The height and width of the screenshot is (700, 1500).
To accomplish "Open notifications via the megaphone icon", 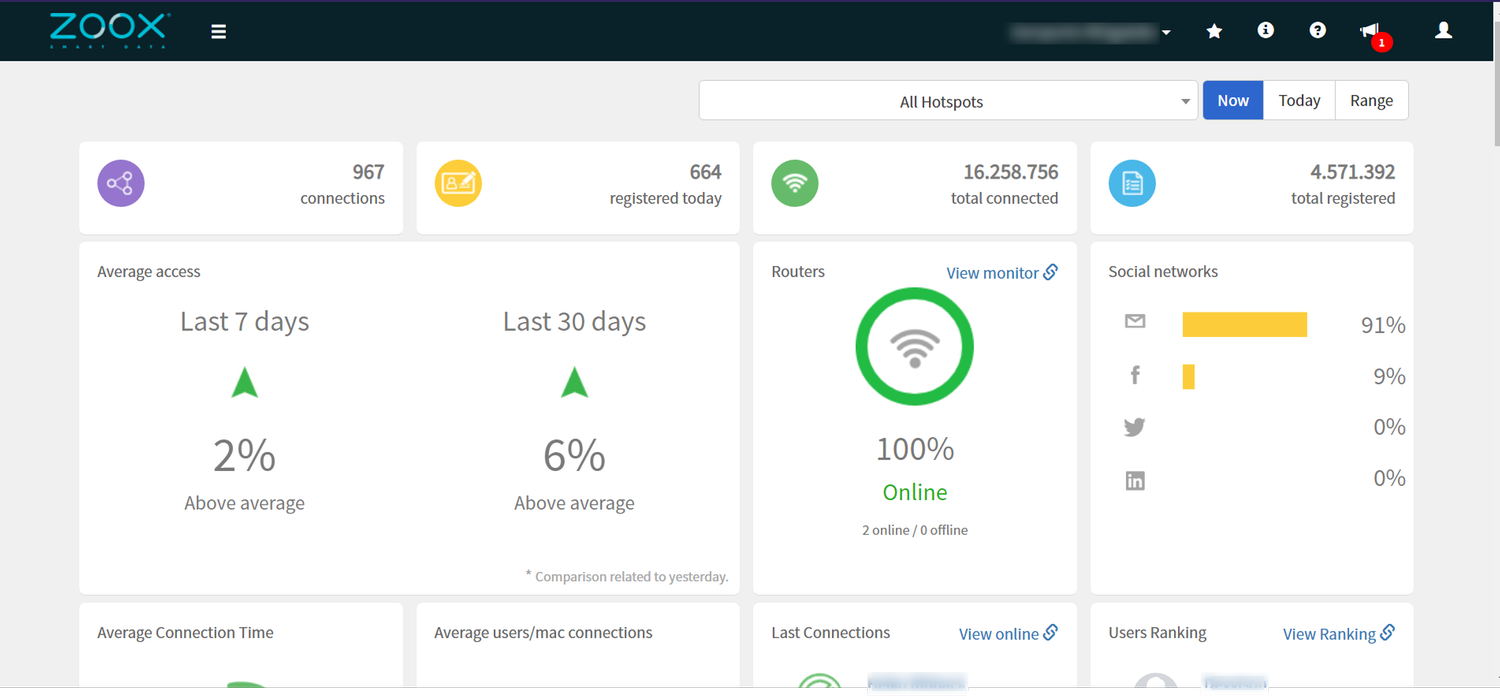I will point(1369,29).
